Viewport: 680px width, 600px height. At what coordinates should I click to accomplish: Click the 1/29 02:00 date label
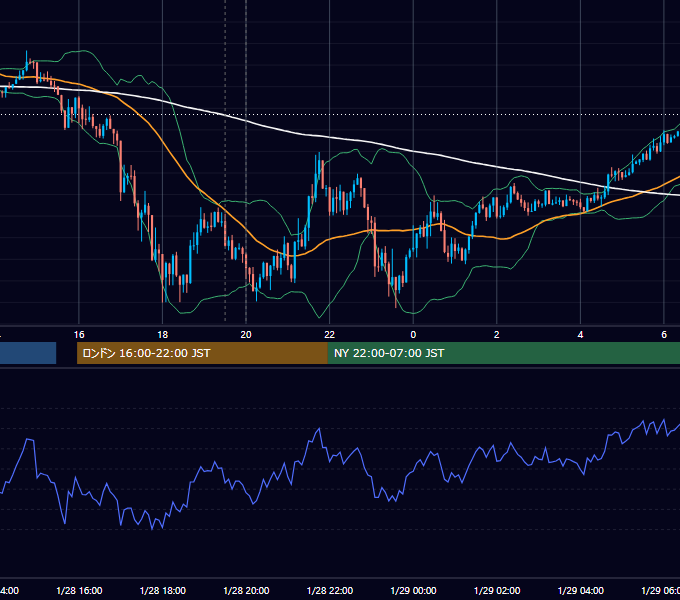tap(497, 590)
